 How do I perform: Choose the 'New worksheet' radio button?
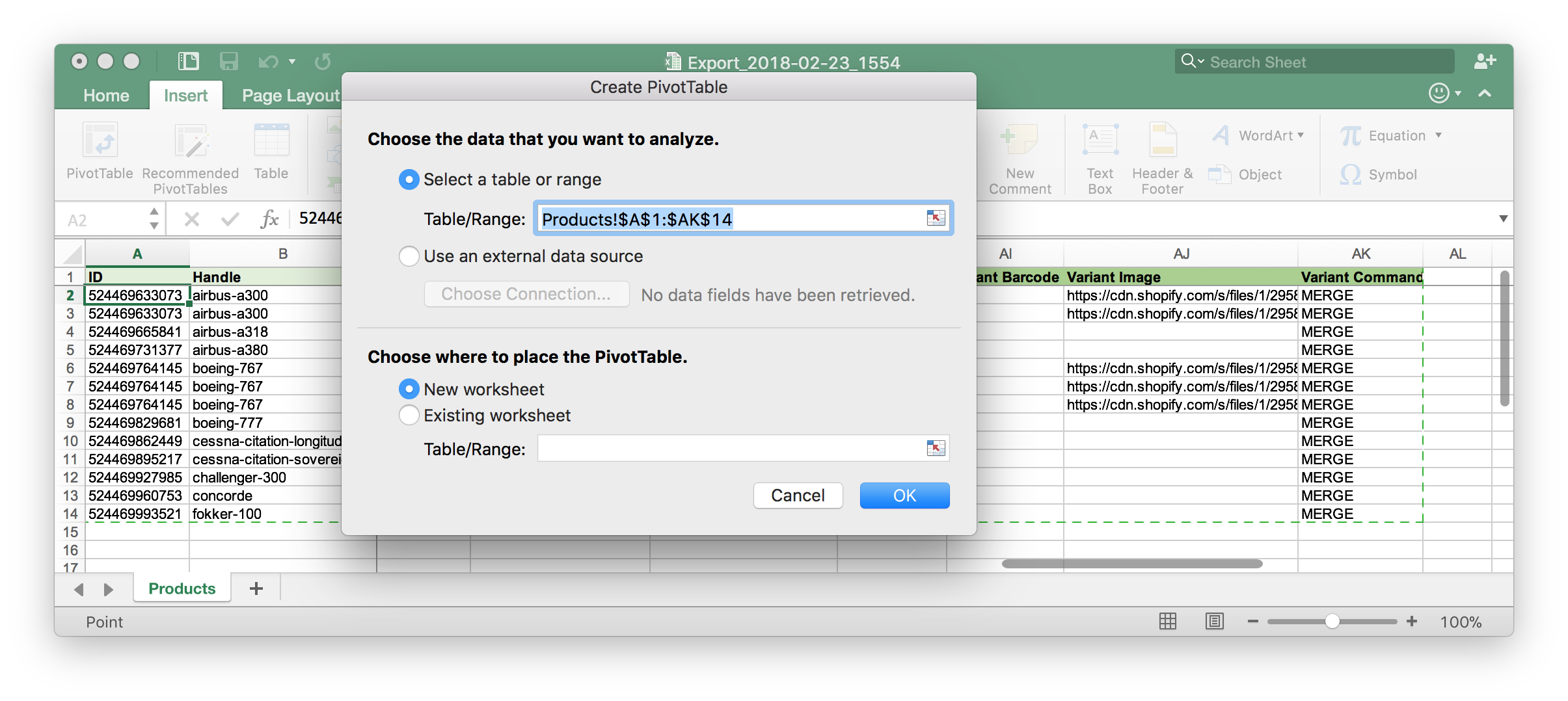pyautogui.click(x=409, y=390)
